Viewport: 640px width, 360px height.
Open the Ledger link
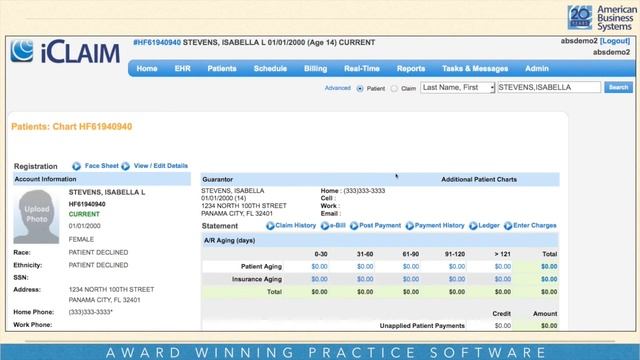[489, 225]
